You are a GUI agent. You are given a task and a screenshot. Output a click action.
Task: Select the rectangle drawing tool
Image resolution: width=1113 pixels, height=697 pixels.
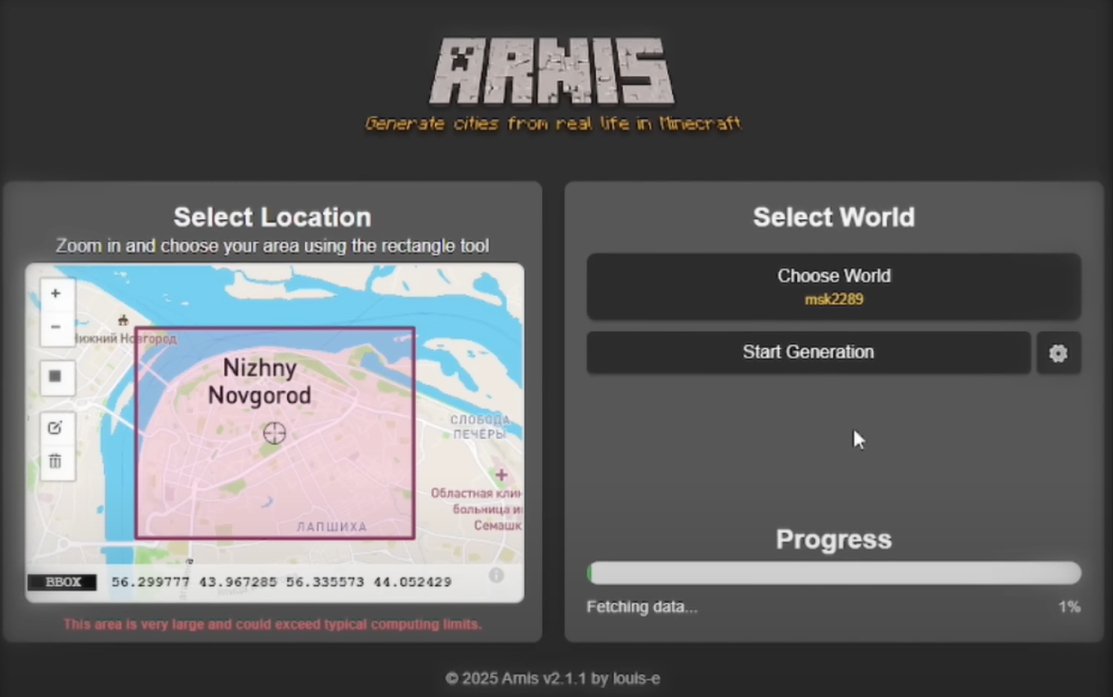click(56, 377)
